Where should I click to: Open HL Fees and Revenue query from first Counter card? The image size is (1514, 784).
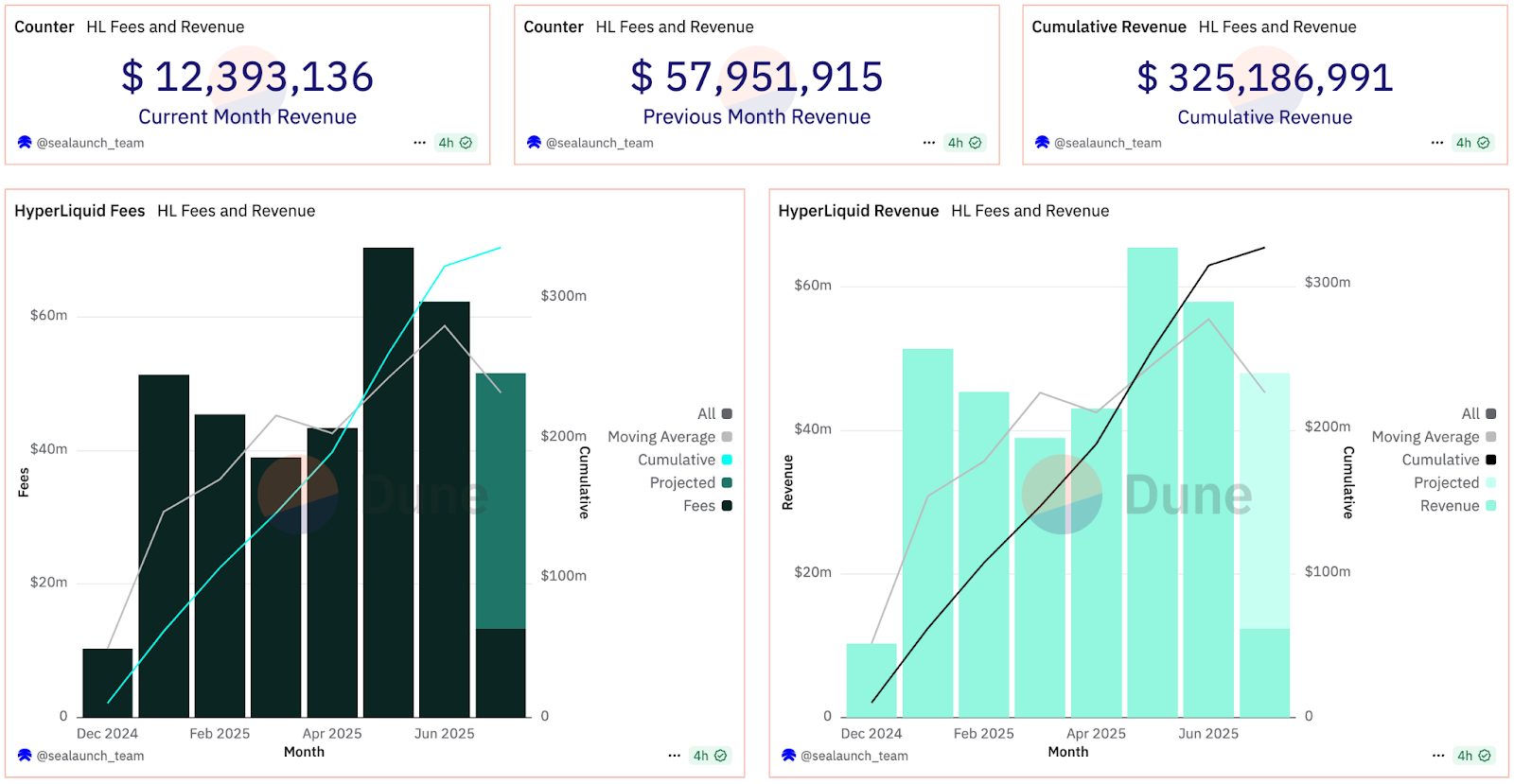coord(165,27)
